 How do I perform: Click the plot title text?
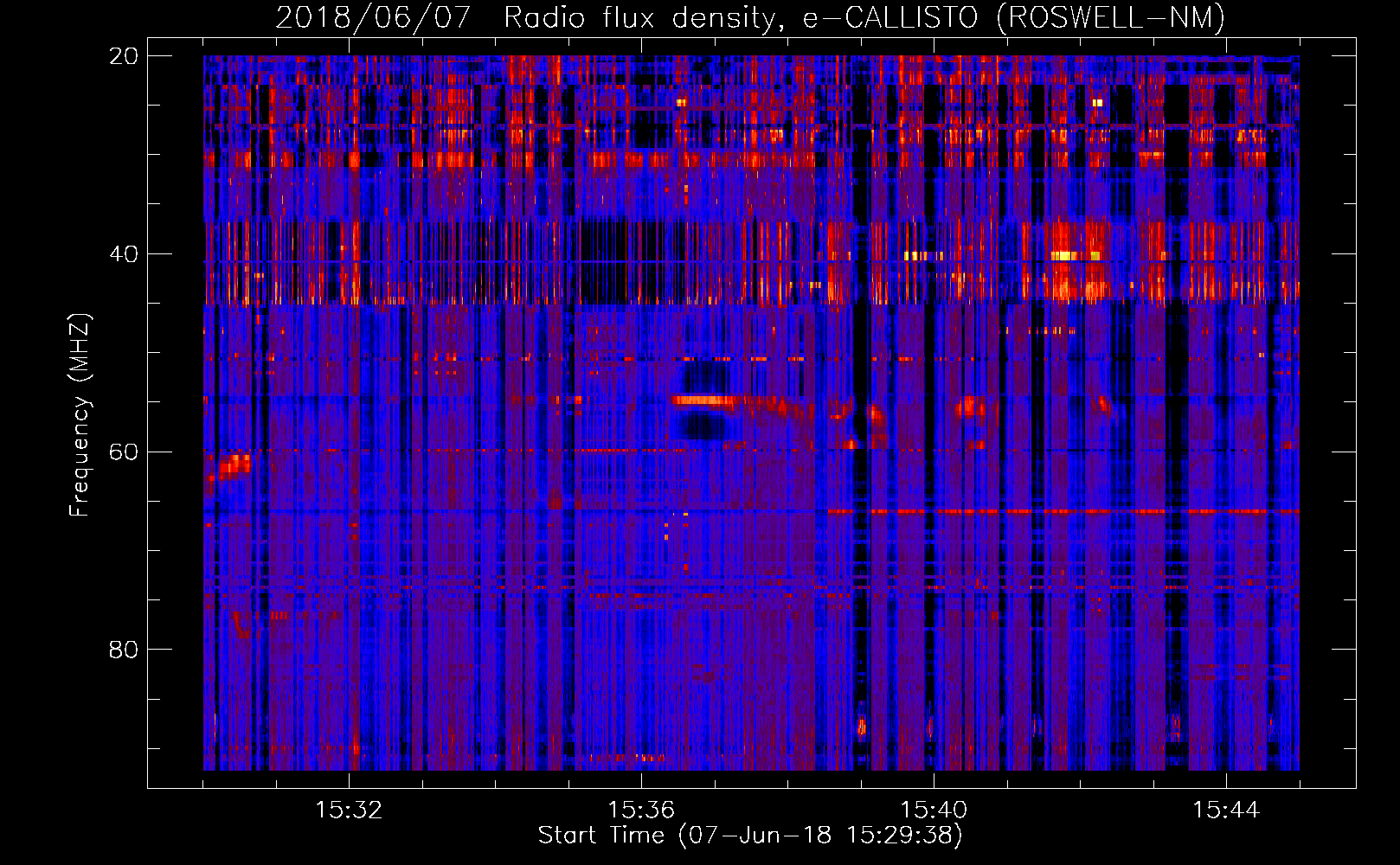[x=750, y=17]
